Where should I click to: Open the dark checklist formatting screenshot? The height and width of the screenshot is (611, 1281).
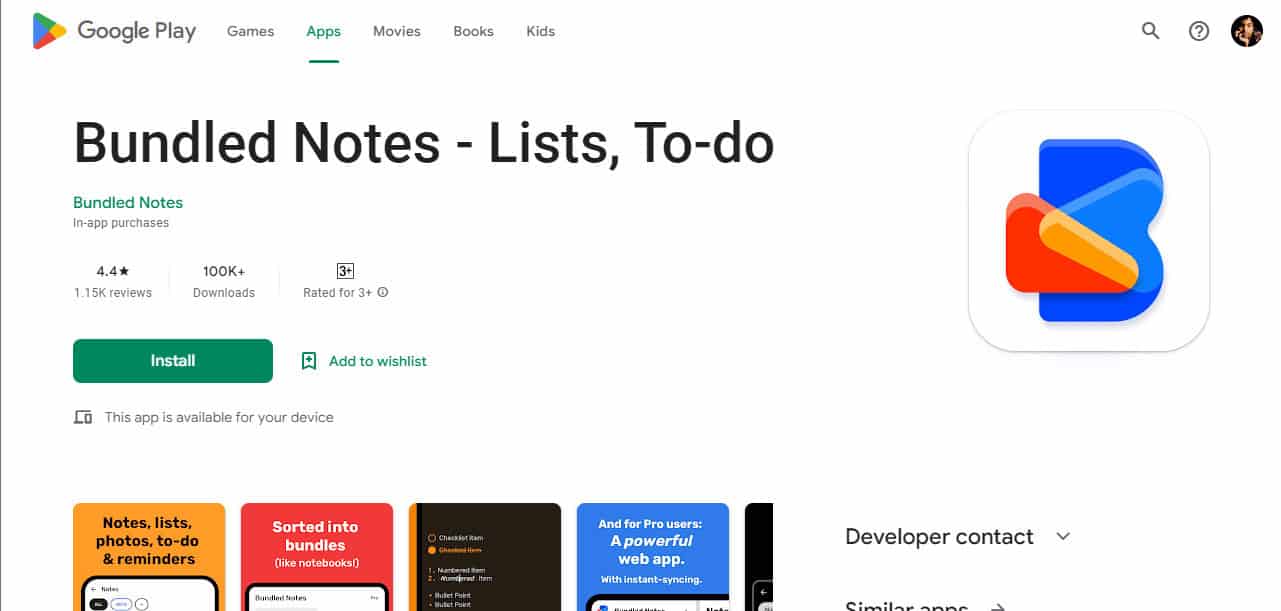485,557
